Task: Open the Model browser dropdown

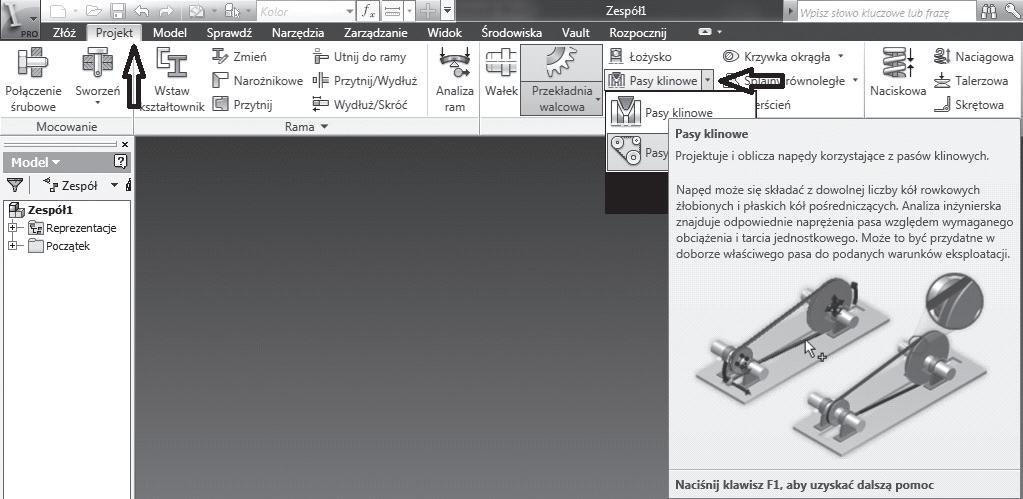Action: pos(36,162)
